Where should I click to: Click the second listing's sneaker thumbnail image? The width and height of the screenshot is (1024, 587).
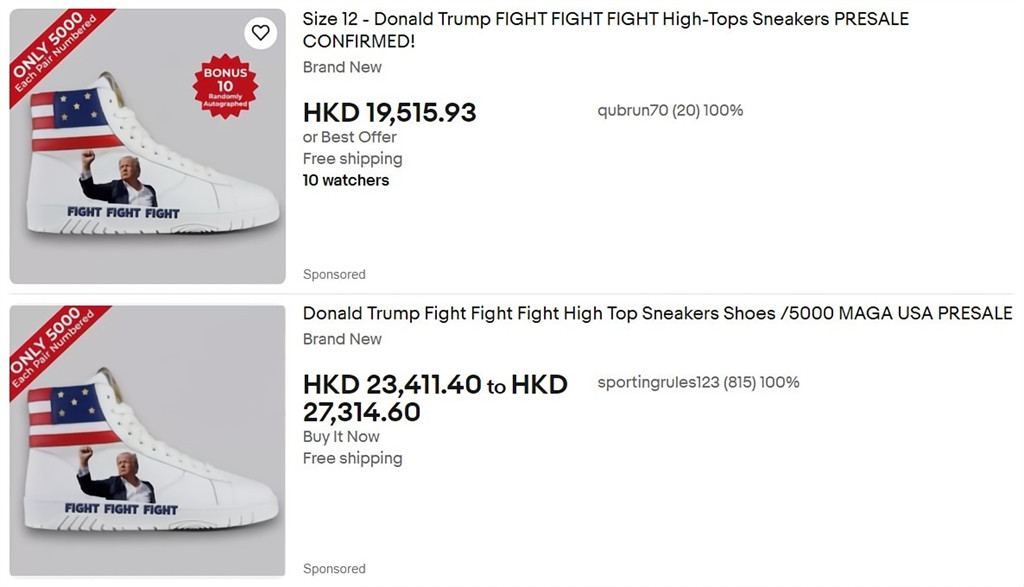click(150, 450)
